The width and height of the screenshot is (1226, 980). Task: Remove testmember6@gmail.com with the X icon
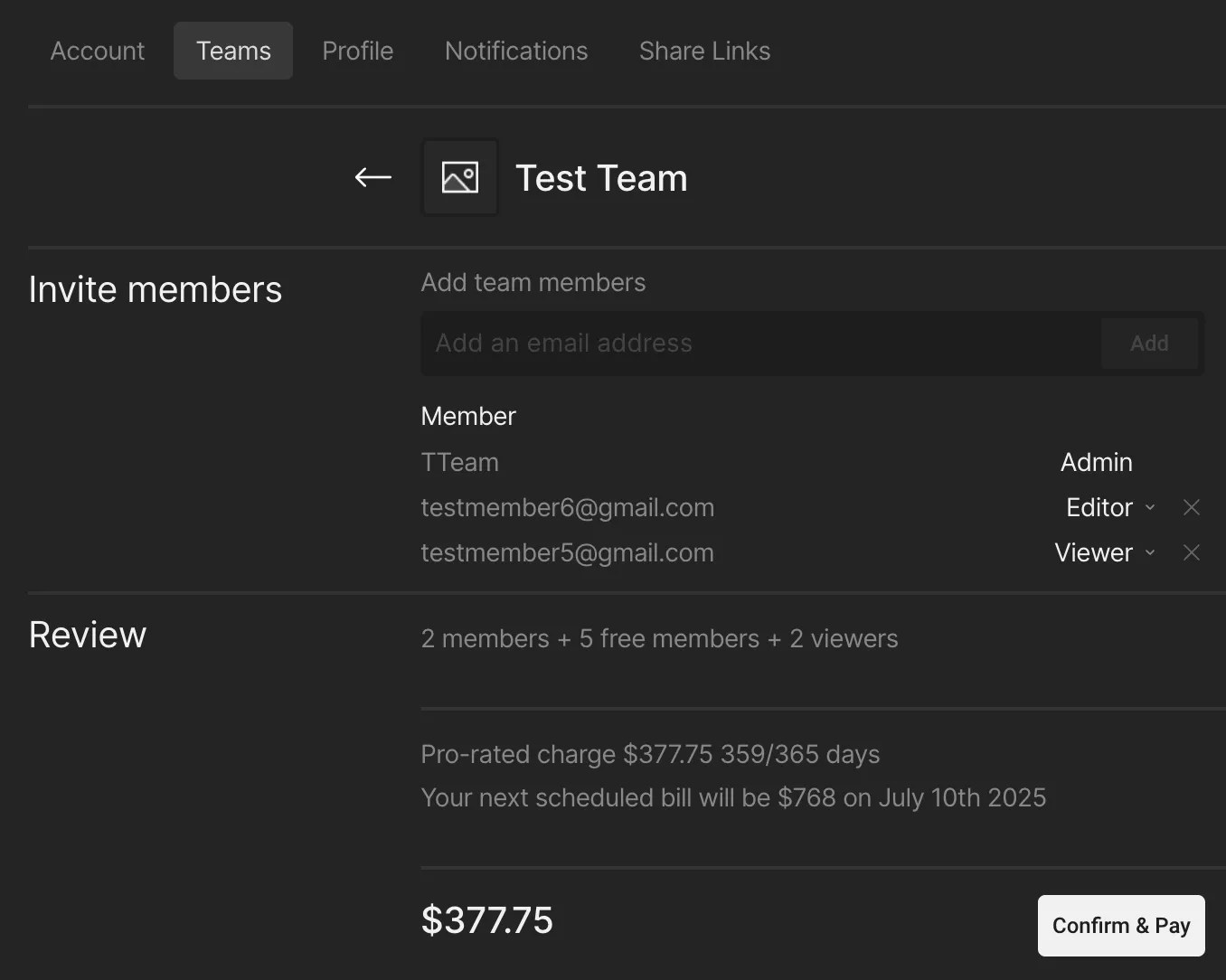1192,507
